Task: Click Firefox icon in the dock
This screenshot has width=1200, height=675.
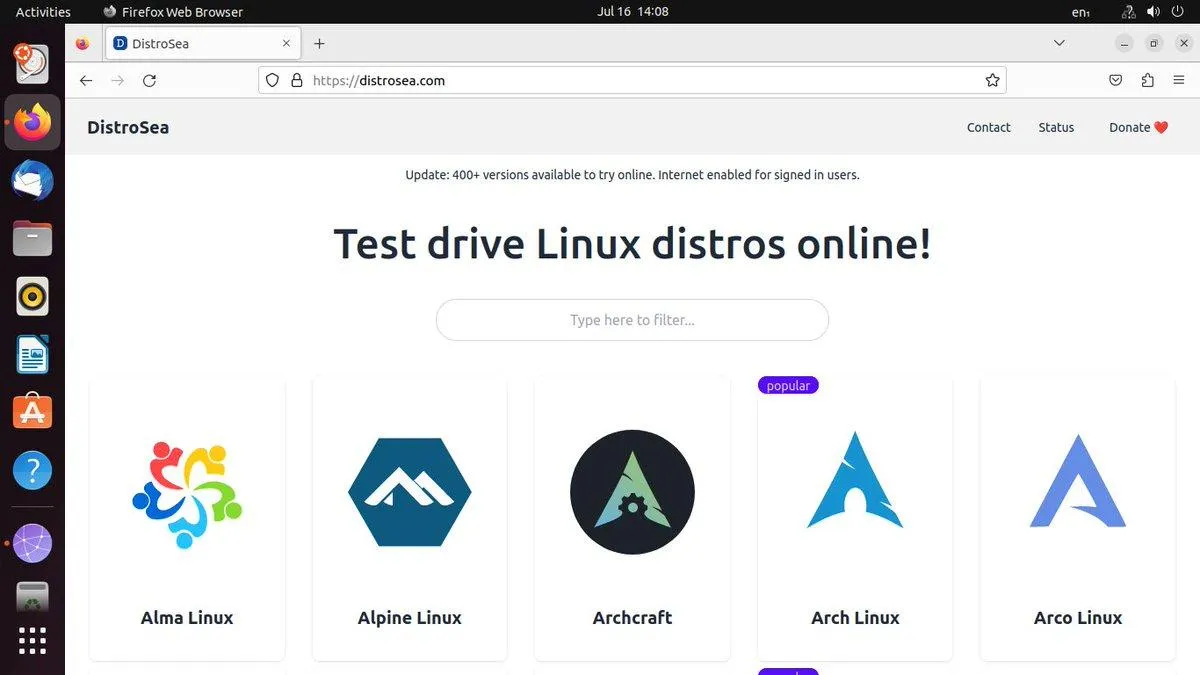Action: [32, 122]
